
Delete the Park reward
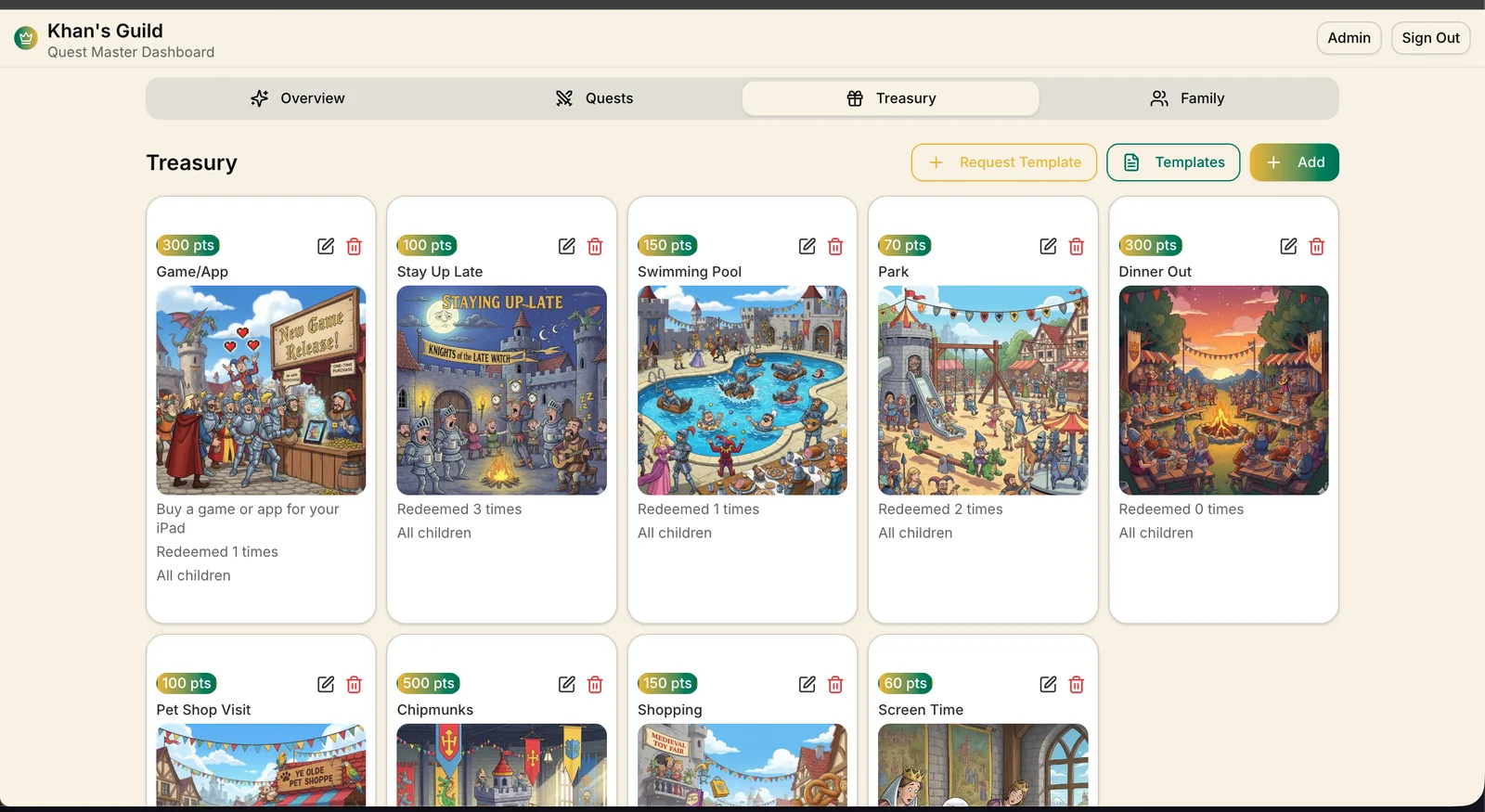click(x=1077, y=246)
